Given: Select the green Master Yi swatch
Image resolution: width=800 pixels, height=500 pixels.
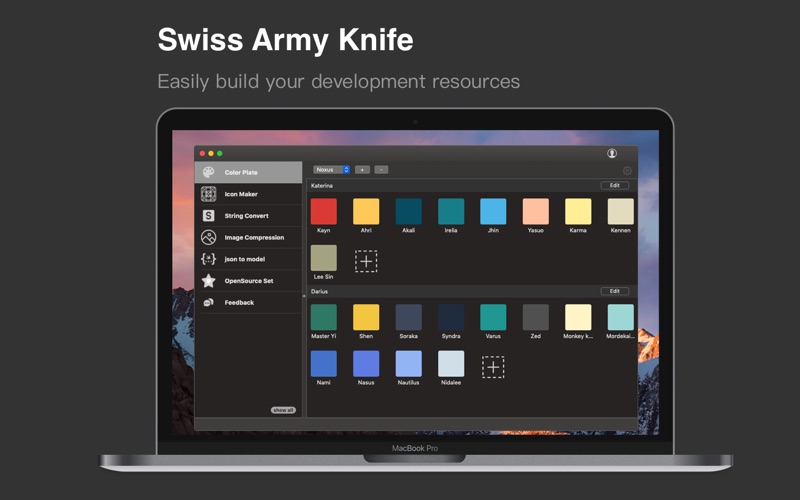Looking at the screenshot, I should 323,317.
